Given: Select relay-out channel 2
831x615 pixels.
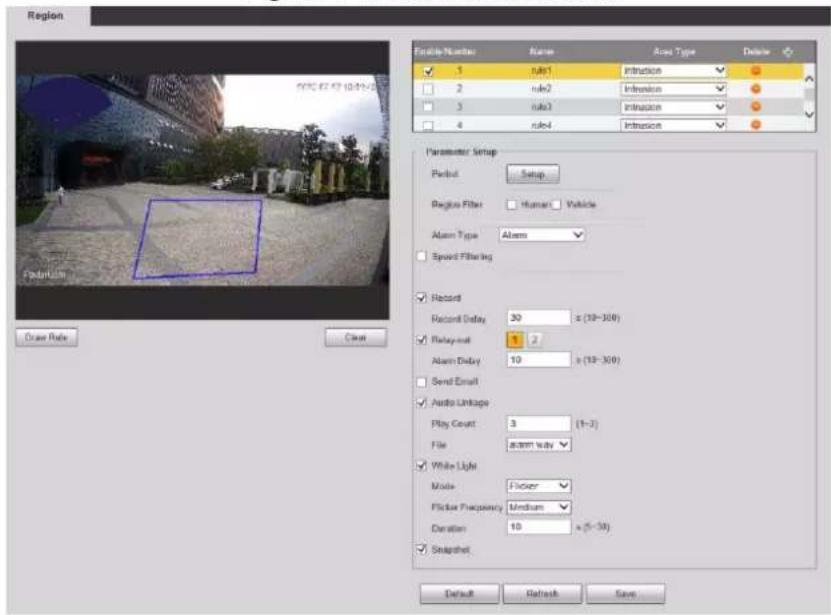Looking at the screenshot, I should pos(534,340).
